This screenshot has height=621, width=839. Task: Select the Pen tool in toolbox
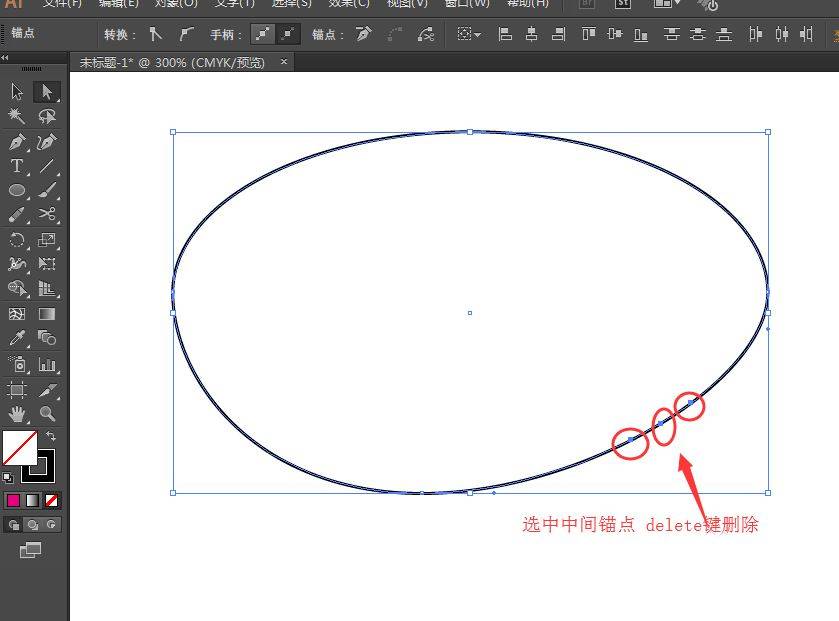point(17,142)
